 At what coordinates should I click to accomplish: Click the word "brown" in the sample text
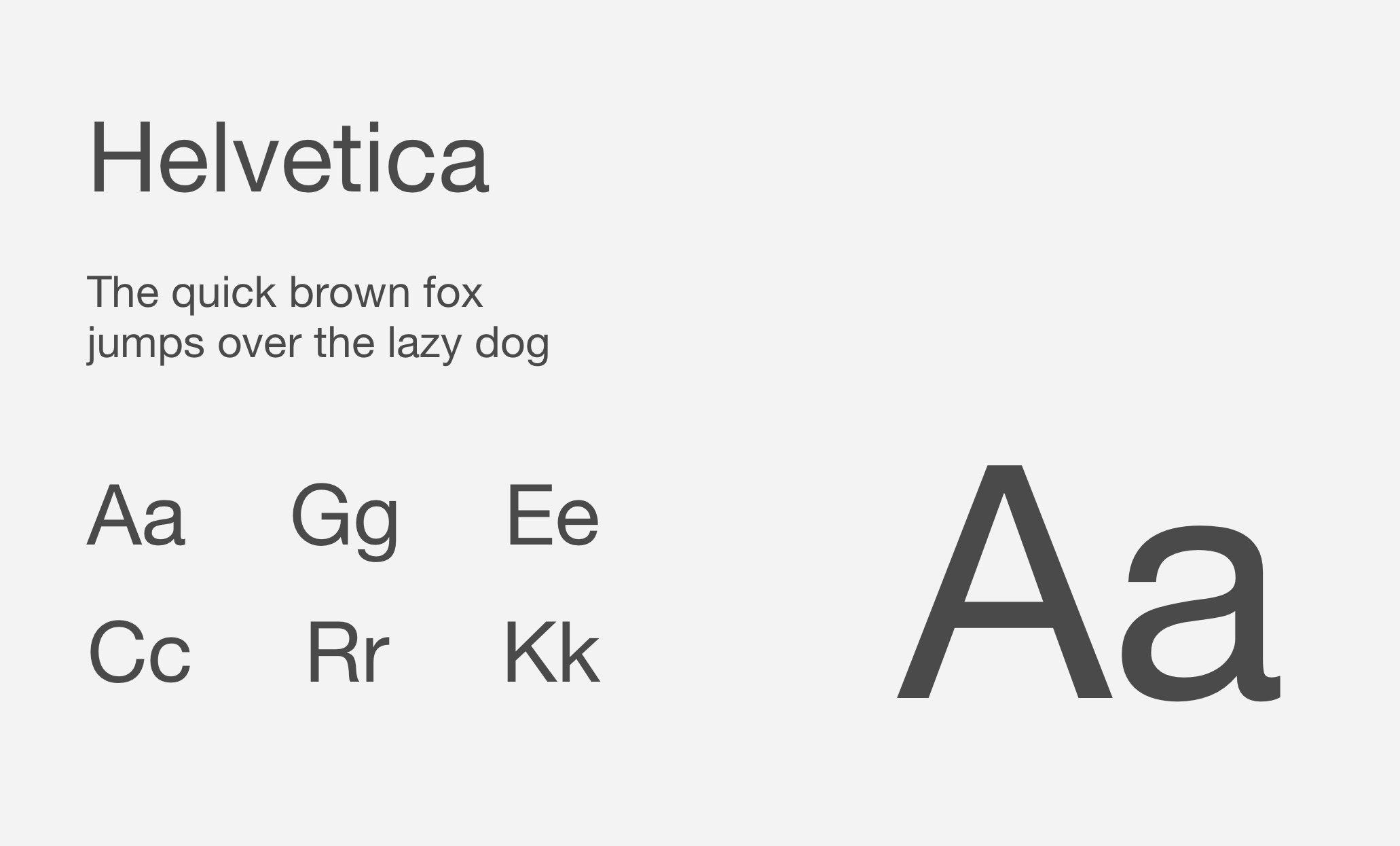350,293
